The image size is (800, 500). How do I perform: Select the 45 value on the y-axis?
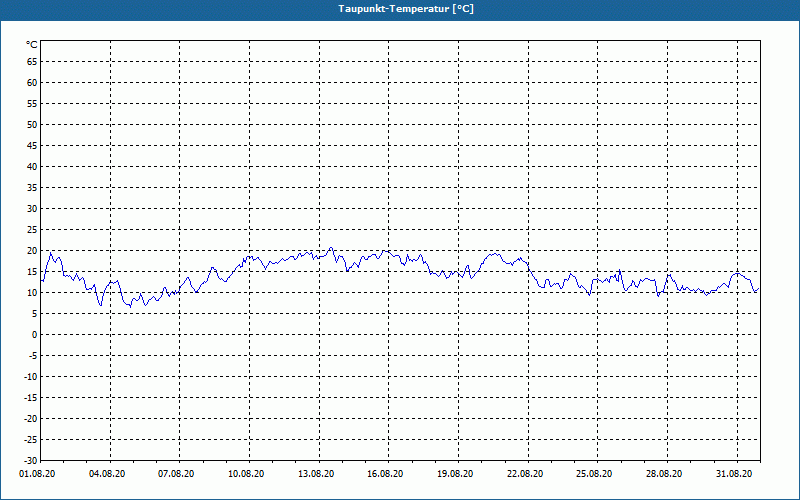coord(32,145)
